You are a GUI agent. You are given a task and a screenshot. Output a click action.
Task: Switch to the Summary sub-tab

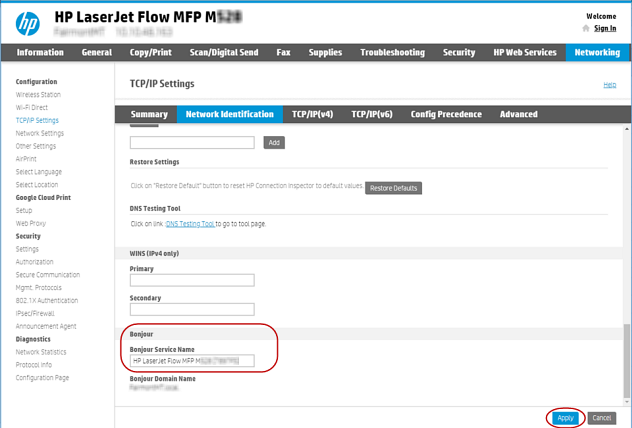[149, 114]
